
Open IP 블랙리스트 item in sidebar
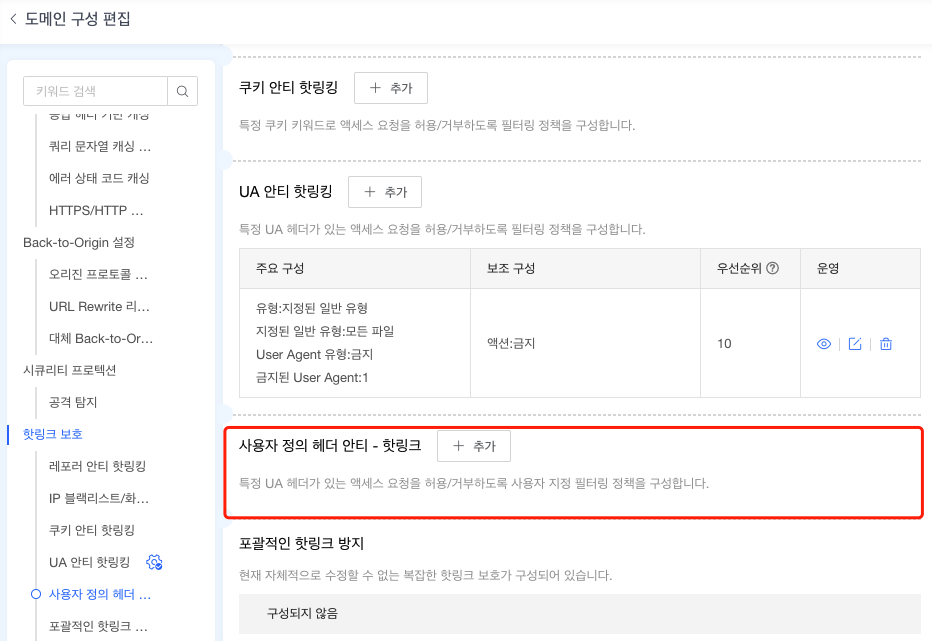click(99, 498)
